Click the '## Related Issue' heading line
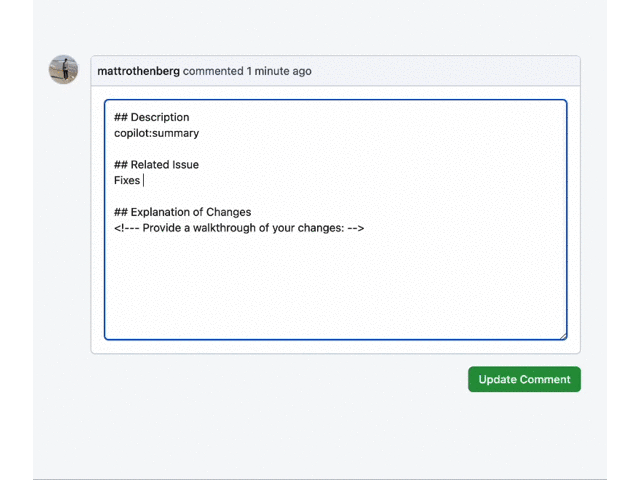 (156, 164)
